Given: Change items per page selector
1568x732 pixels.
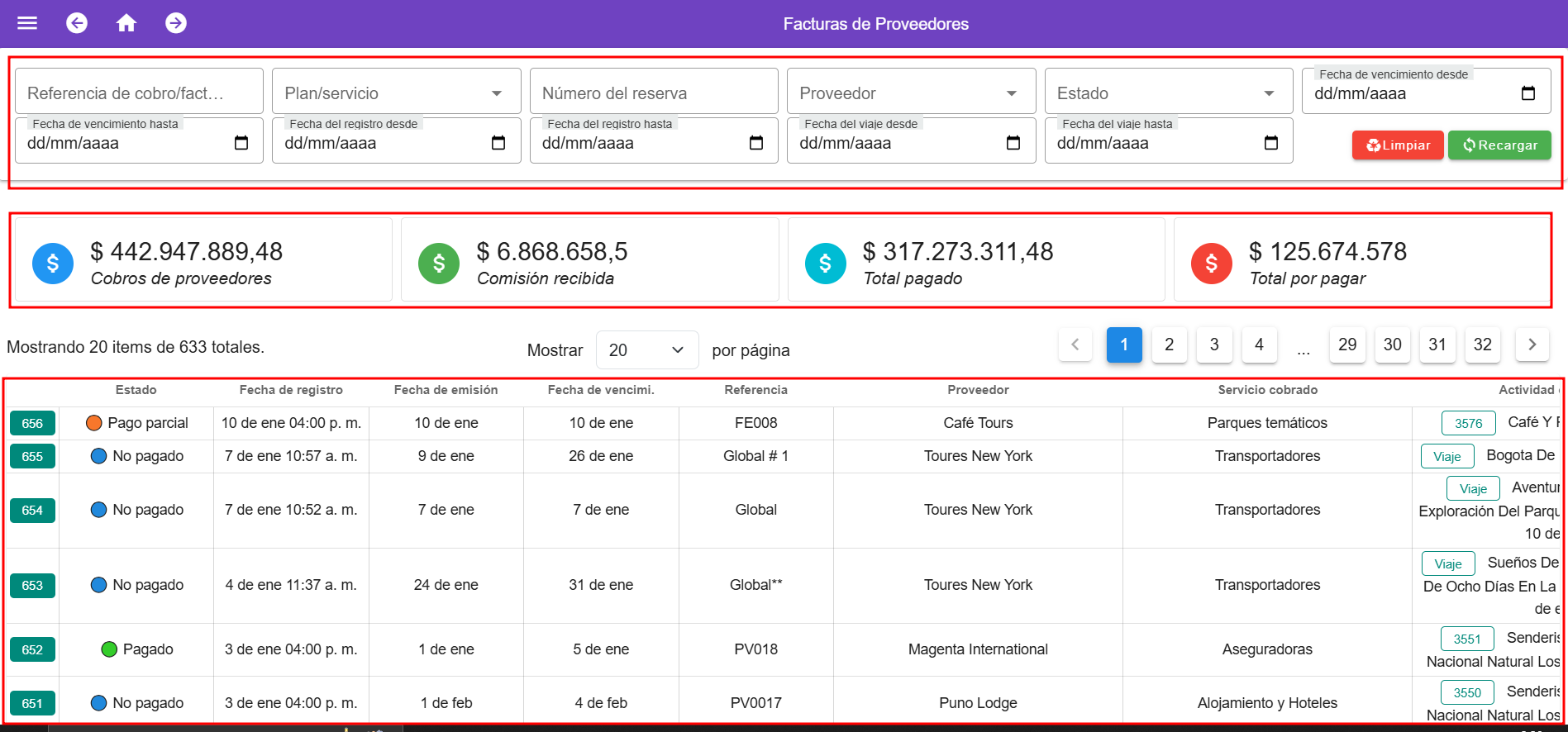Looking at the screenshot, I should (x=647, y=350).
